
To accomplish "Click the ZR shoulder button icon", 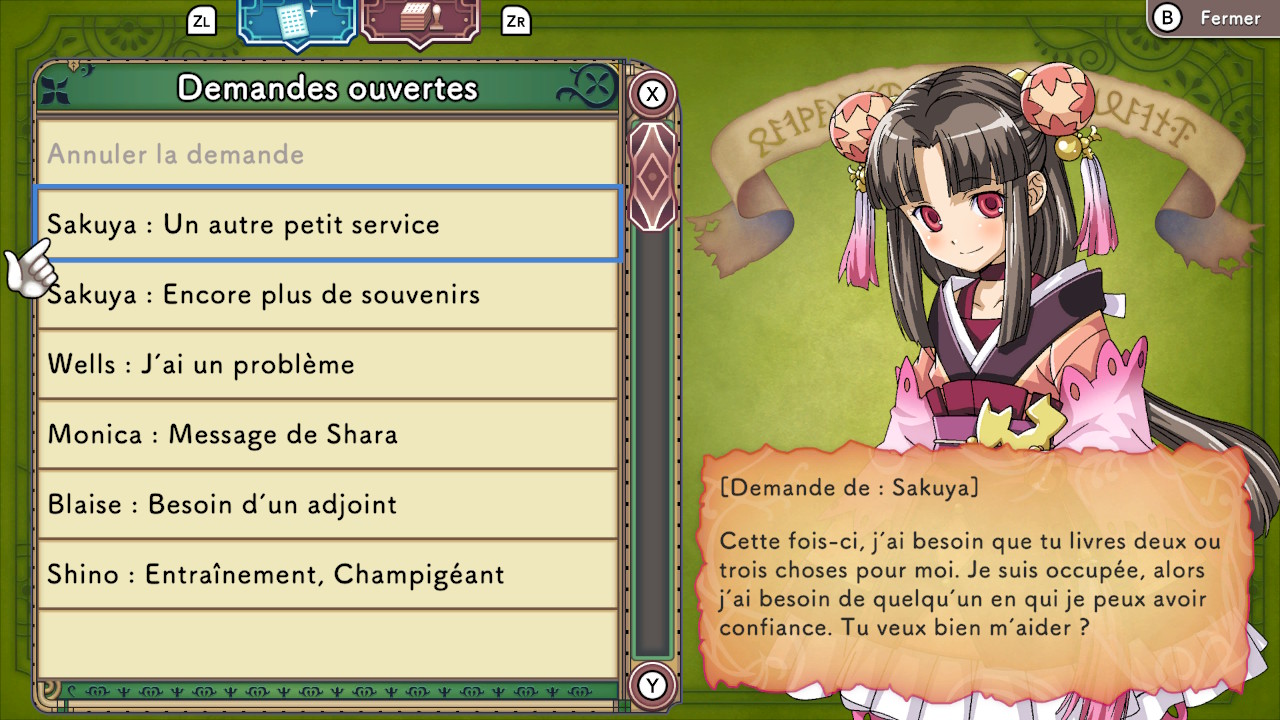I will [516, 20].
